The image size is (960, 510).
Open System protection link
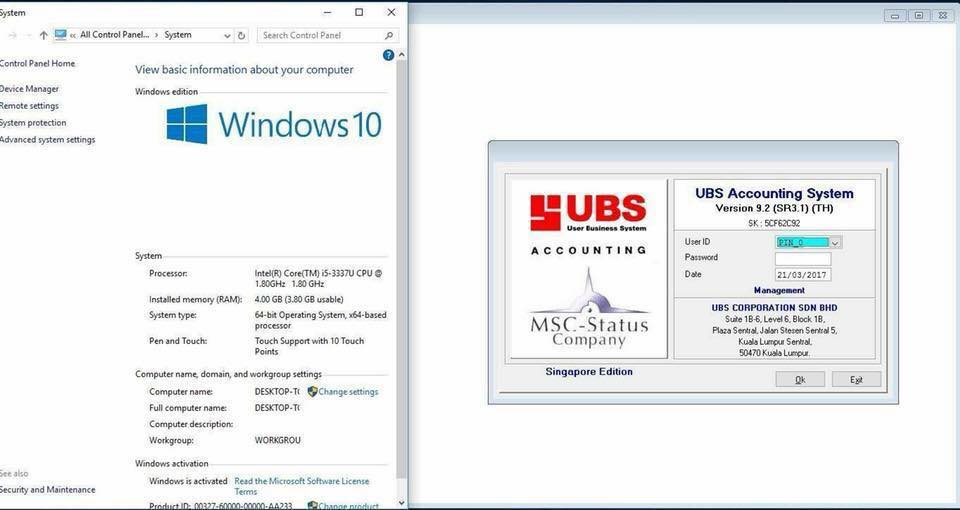click(32, 122)
